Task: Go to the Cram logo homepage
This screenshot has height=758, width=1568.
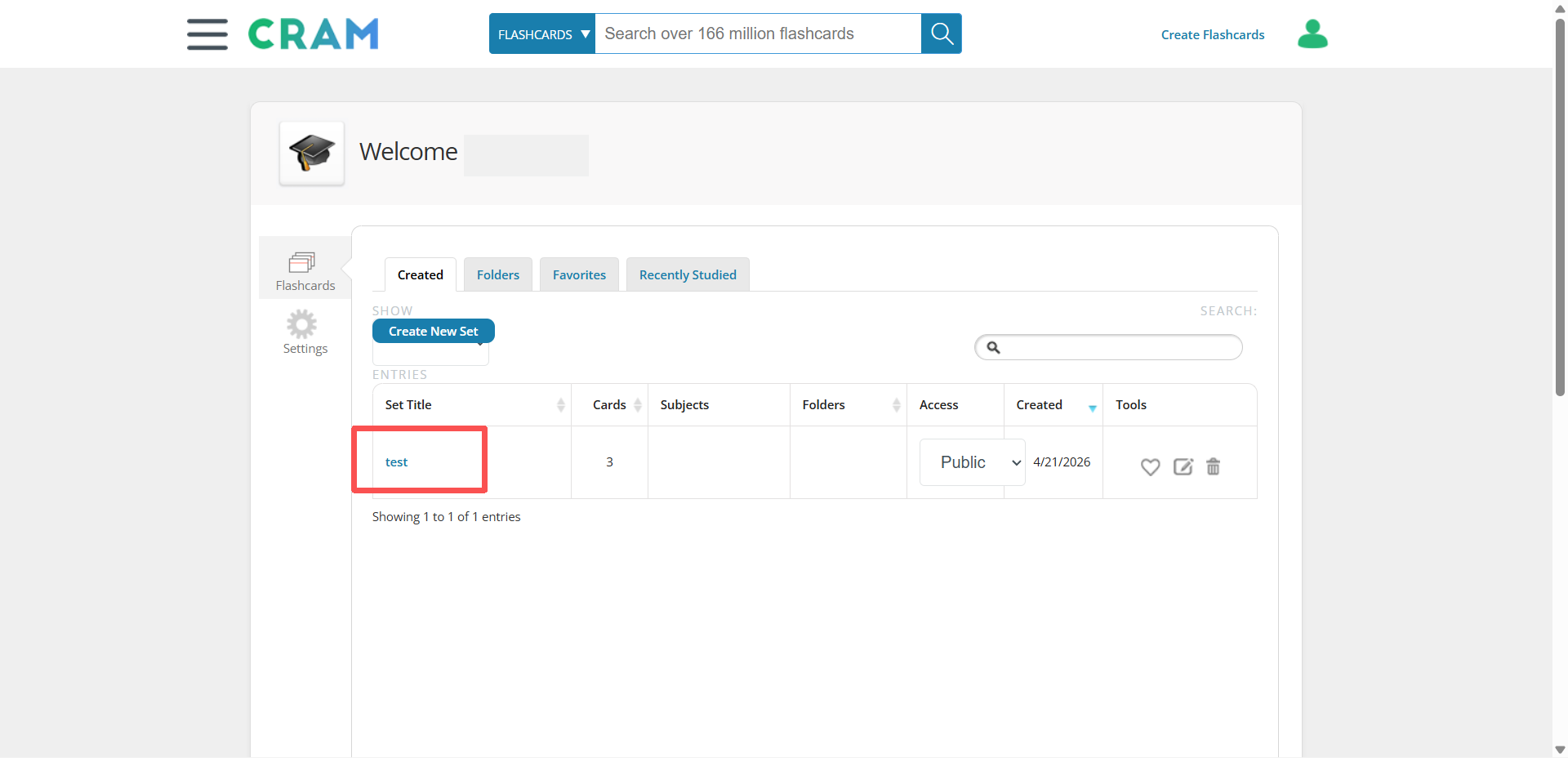Action: [314, 34]
